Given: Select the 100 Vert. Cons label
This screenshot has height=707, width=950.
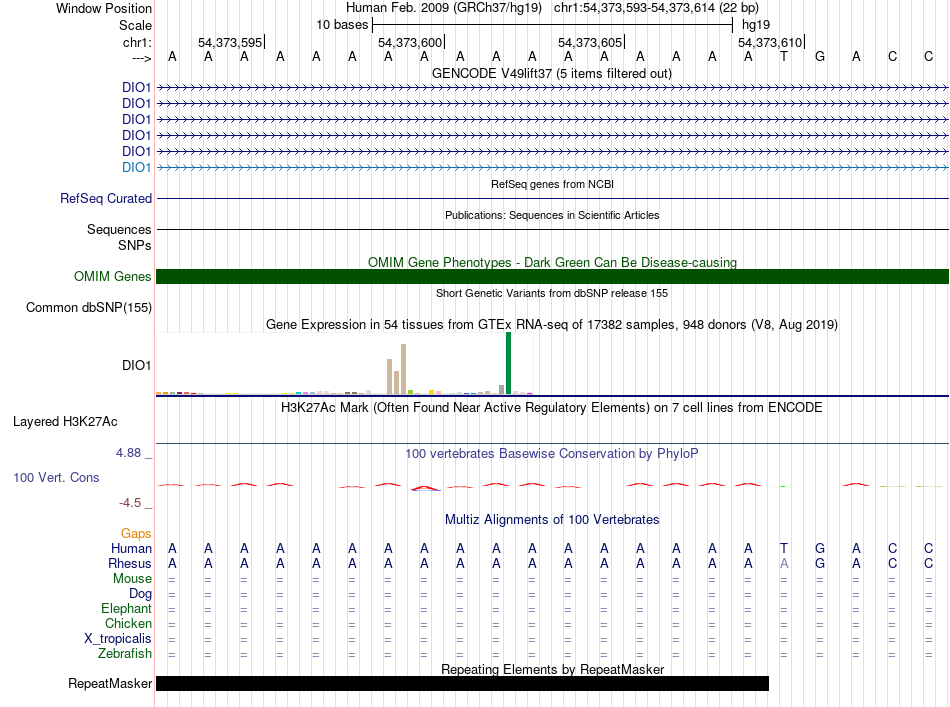Looking at the screenshot, I should [x=56, y=478].
